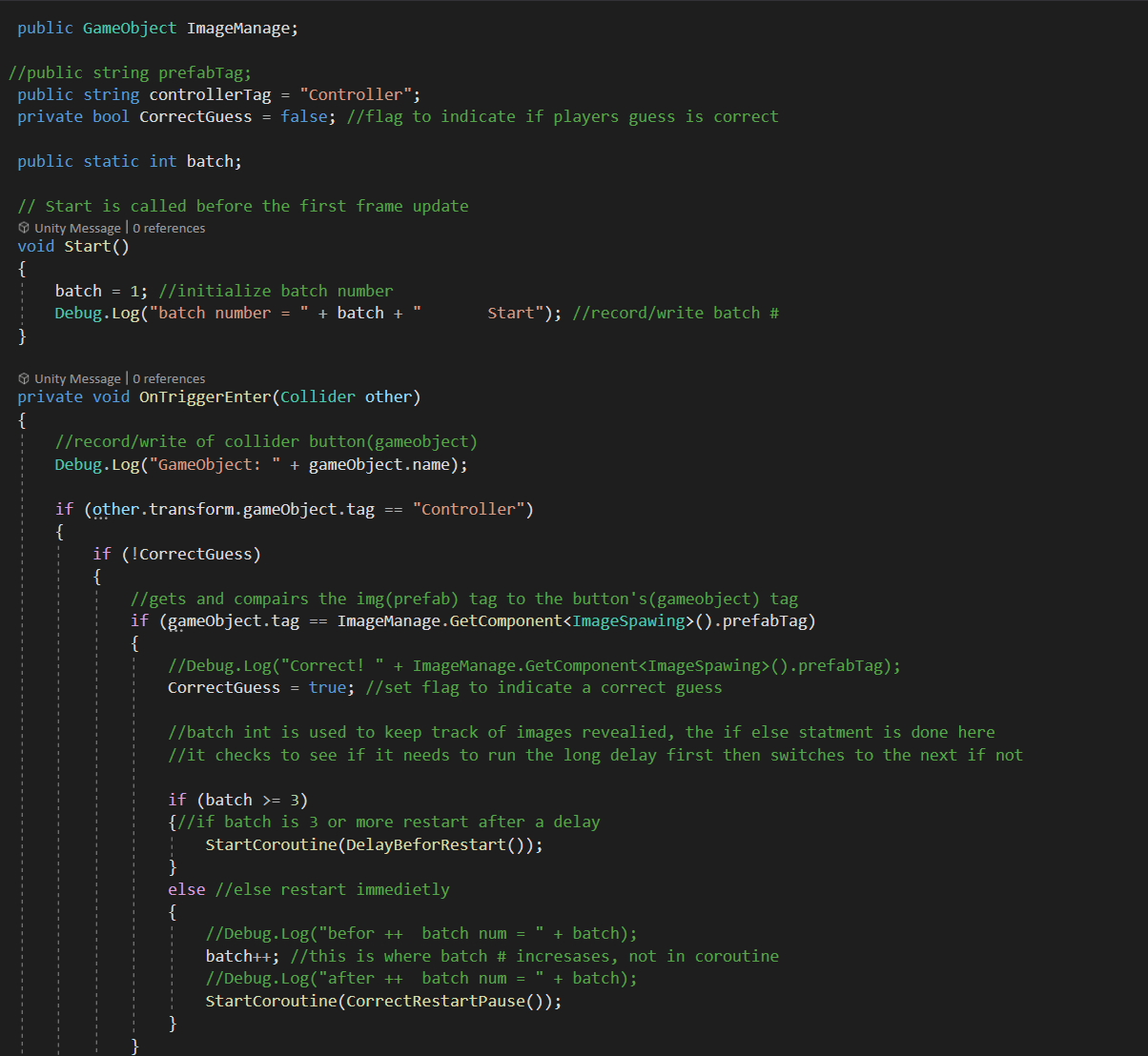Click the comment '//flag to indicate if players guess is correct'
The height and width of the screenshot is (1056, 1148).
[563, 116]
